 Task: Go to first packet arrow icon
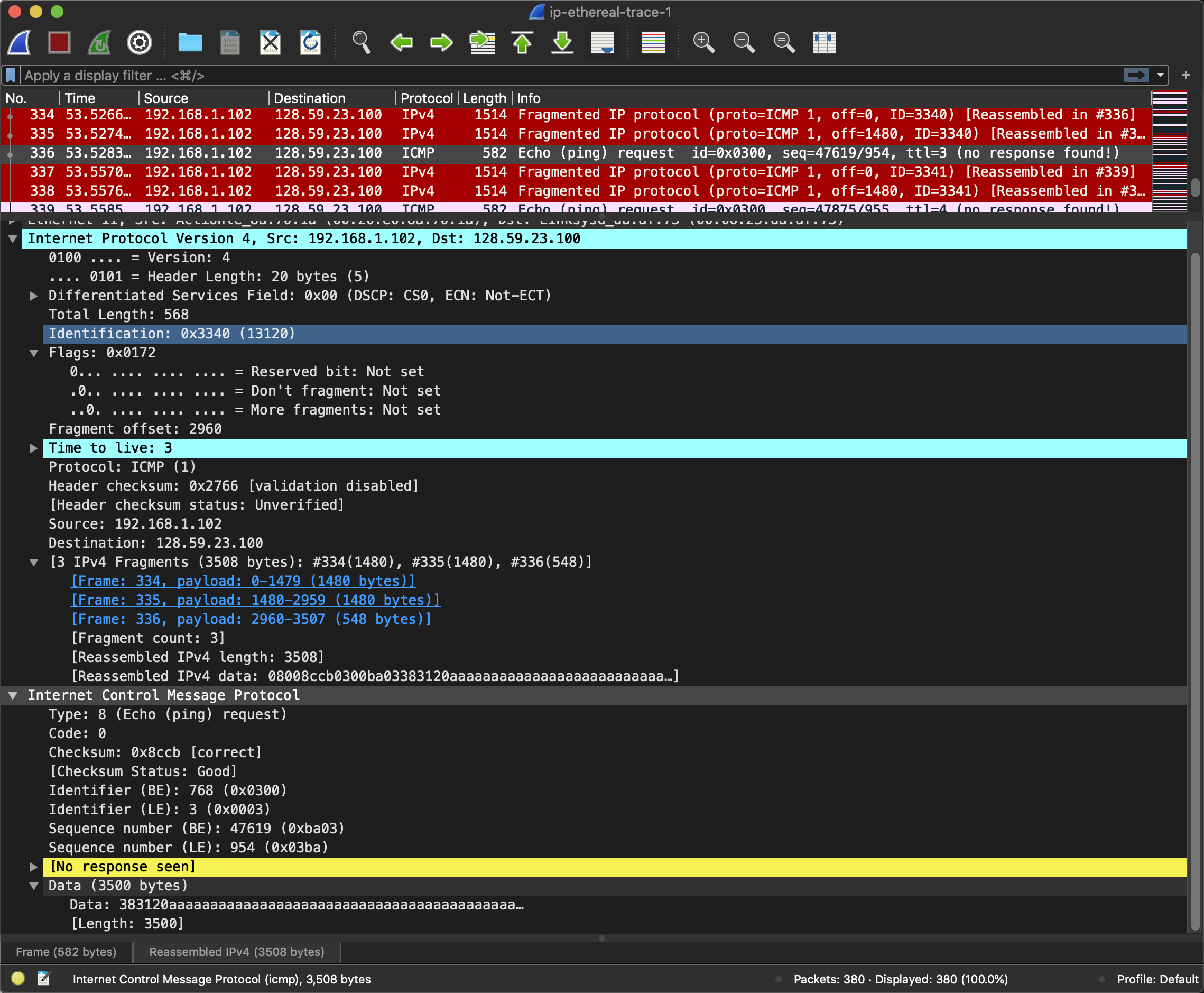pyautogui.click(x=522, y=42)
